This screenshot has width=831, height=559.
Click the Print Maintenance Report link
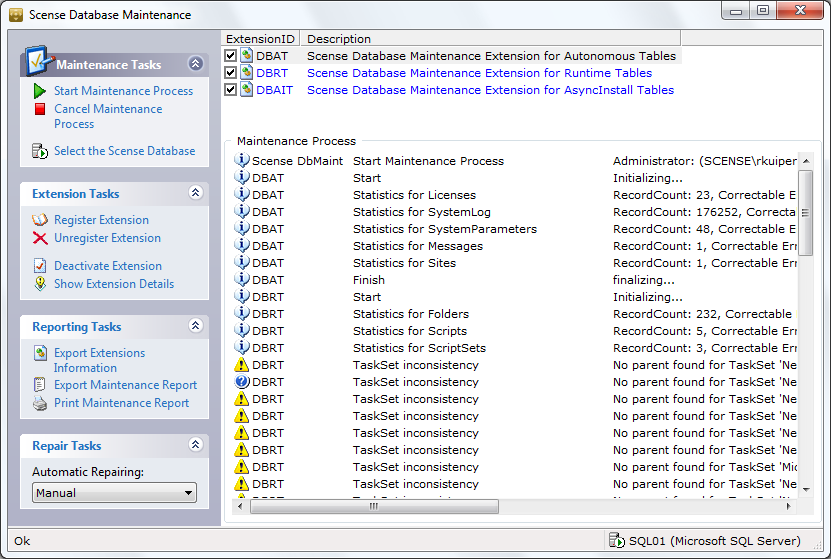pos(121,403)
